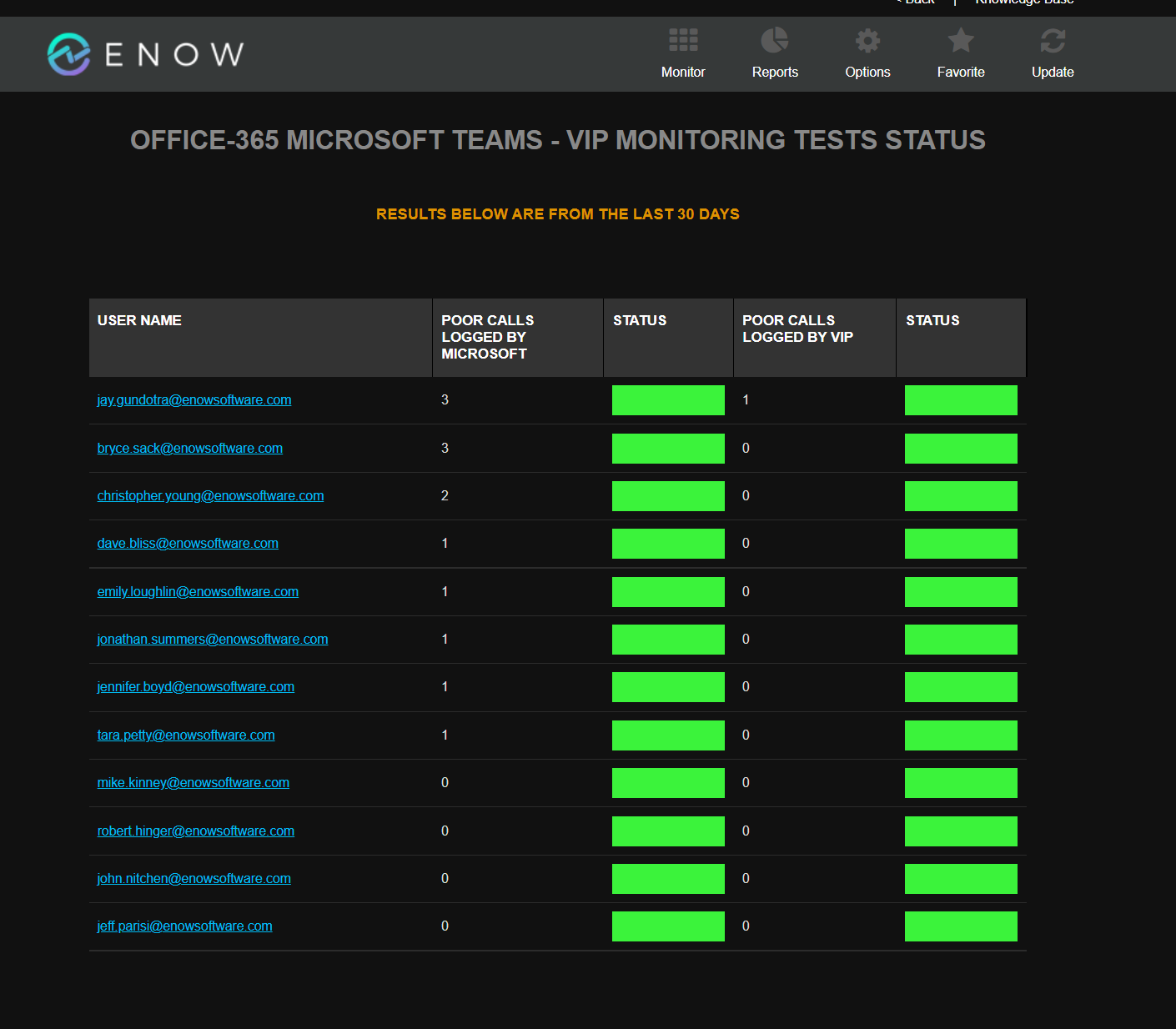Click jay.gundotra's green Microsoft status bar
Image resolution: width=1176 pixels, height=1029 pixels.
[667, 399]
